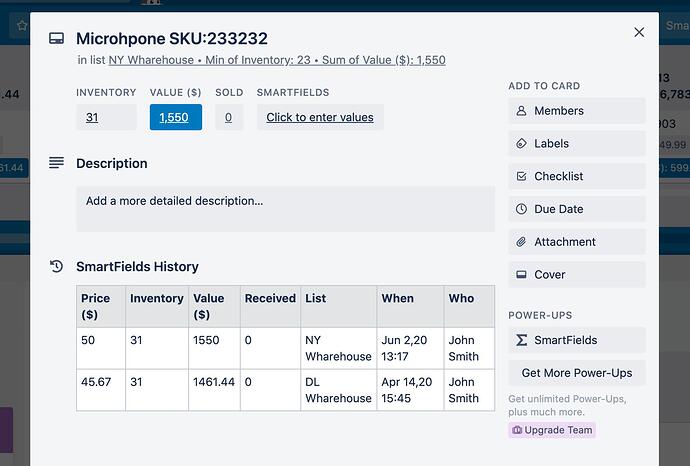690x466 pixels.
Task: Click the SmartFields sigma icon
Action: pos(521,340)
